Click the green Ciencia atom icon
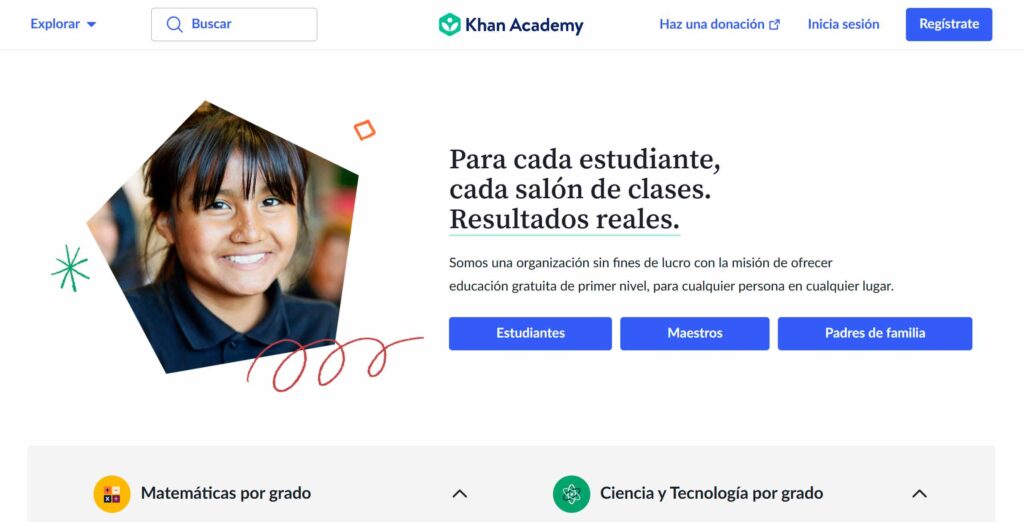 571,494
